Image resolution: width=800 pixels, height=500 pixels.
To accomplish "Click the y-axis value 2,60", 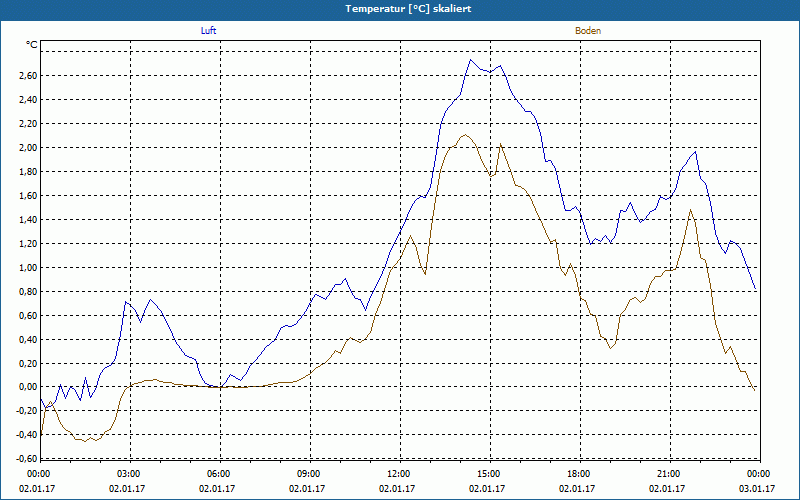I will click(29, 76).
